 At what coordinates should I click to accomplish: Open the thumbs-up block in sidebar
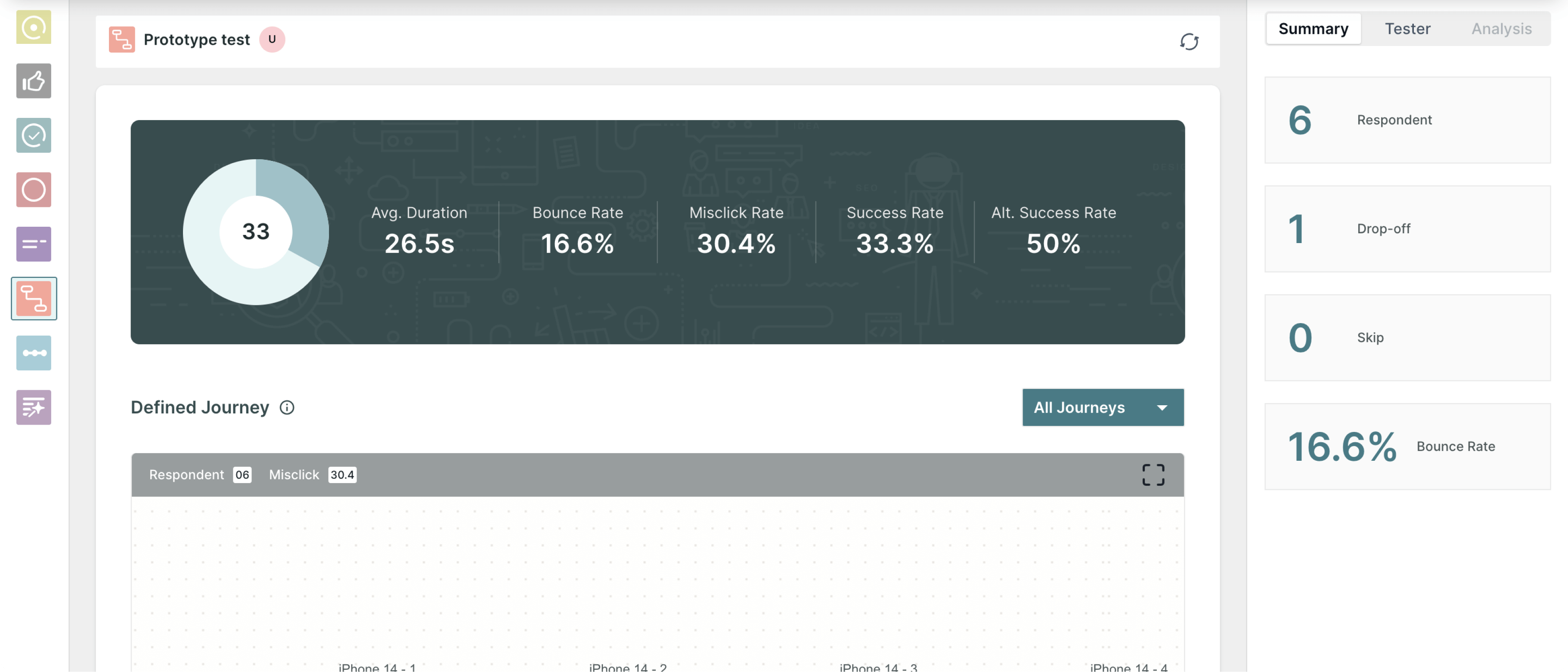(34, 81)
